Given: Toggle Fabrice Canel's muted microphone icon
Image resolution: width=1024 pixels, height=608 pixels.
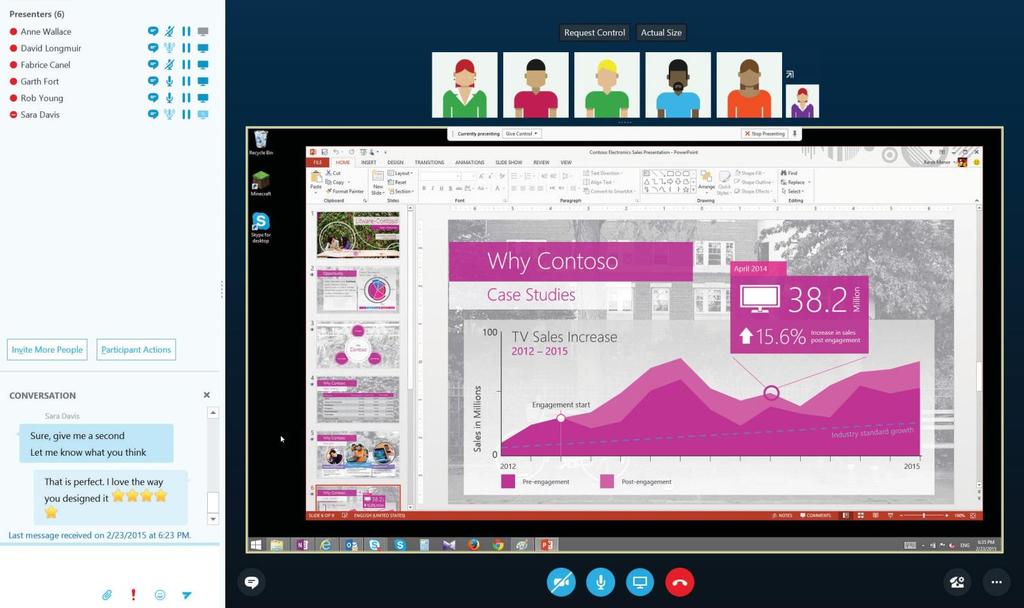Looking at the screenshot, I should [x=169, y=65].
